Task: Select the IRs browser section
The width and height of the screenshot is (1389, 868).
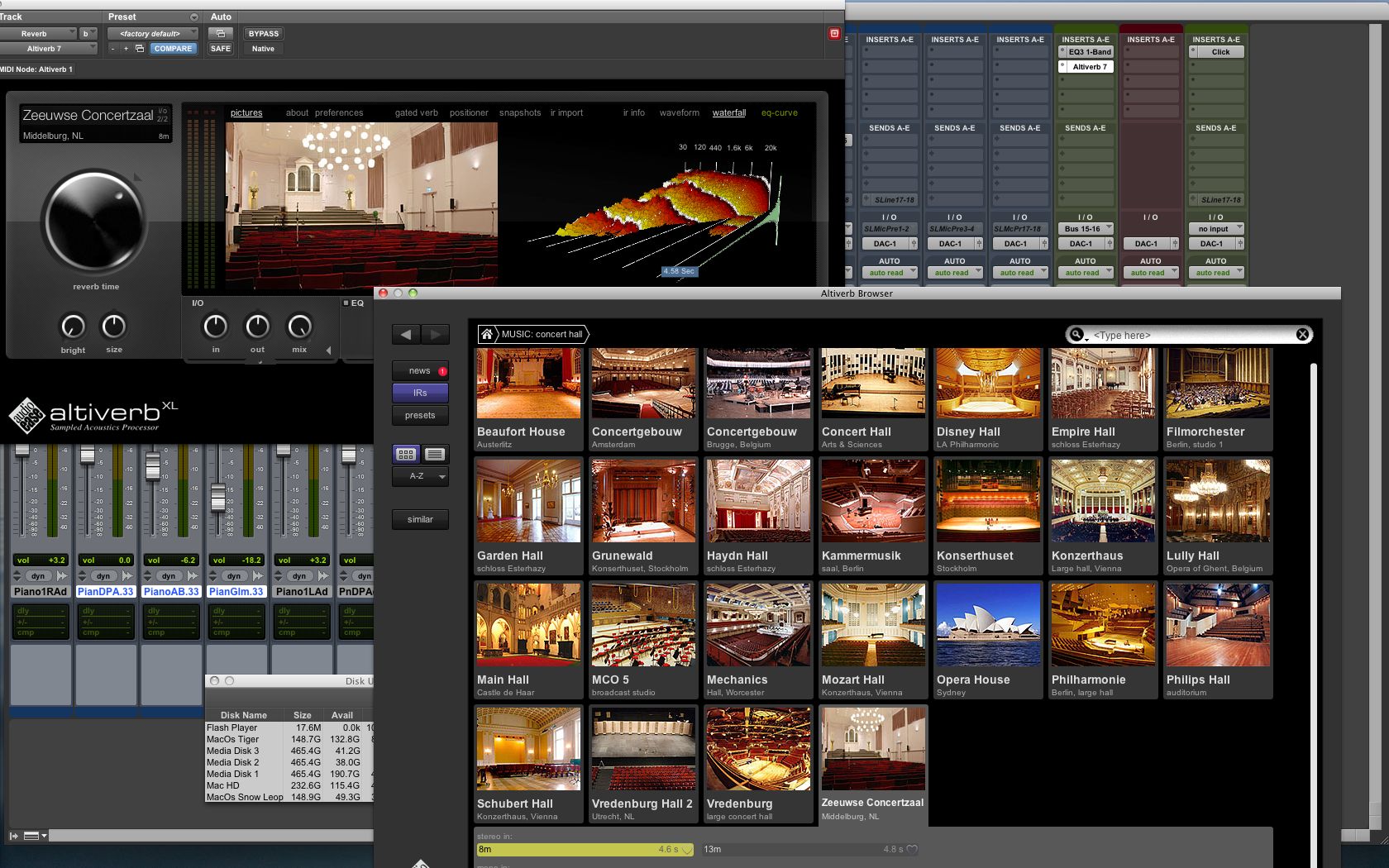Action: tap(420, 393)
